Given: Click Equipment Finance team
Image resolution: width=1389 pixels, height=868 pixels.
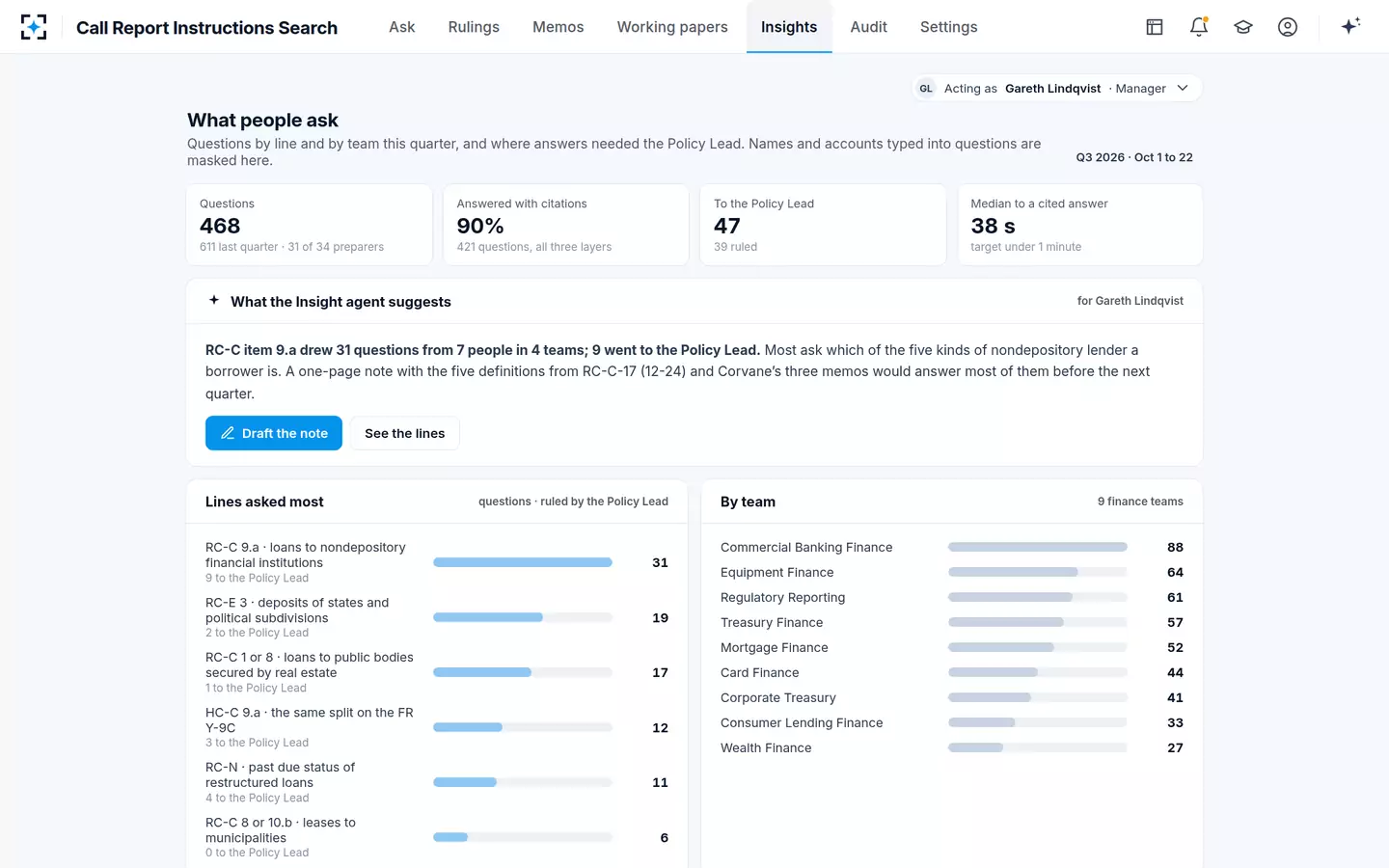Looking at the screenshot, I should [x=776, y=572].
